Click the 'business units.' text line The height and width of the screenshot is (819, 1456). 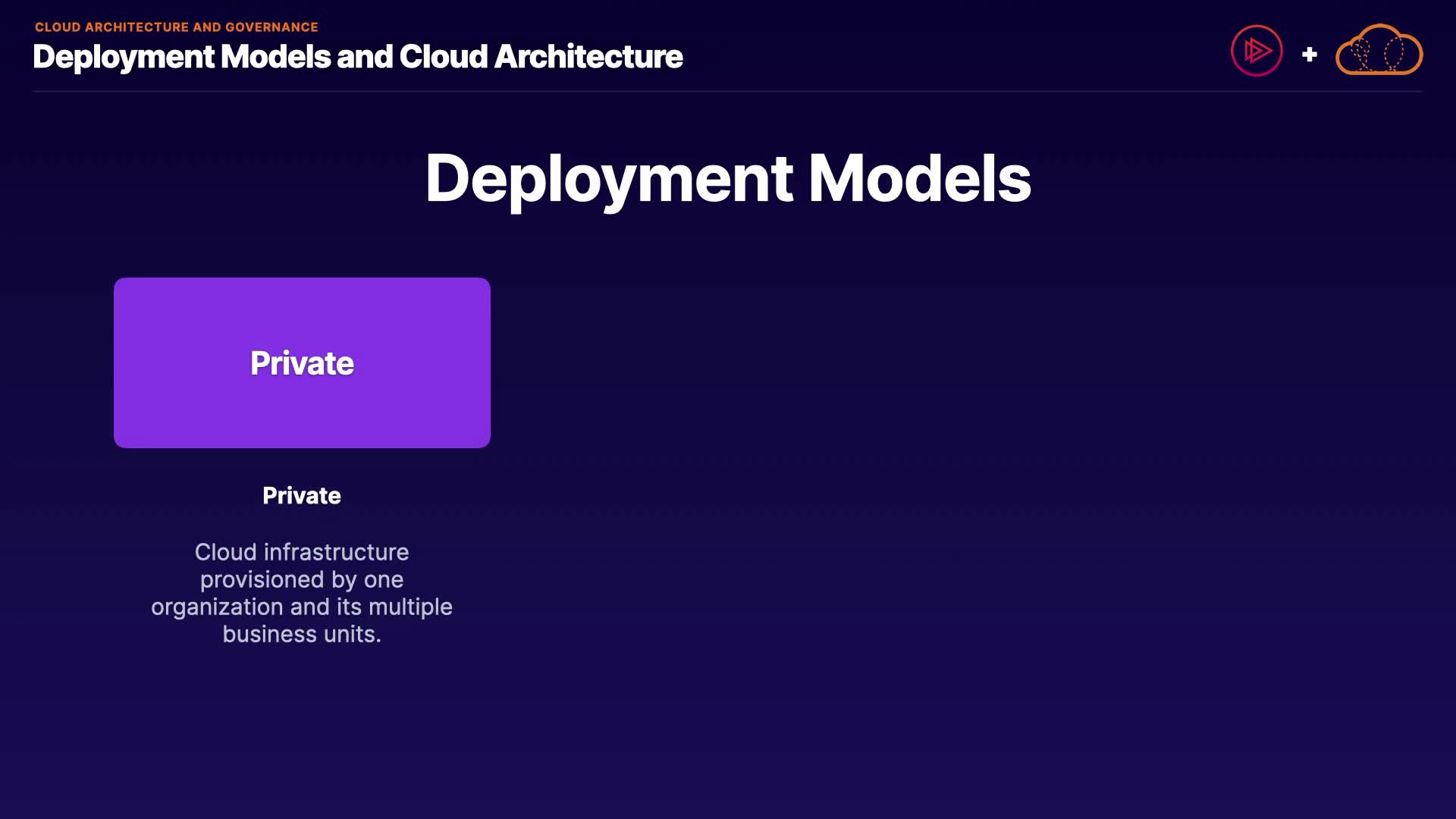(302, 634)
